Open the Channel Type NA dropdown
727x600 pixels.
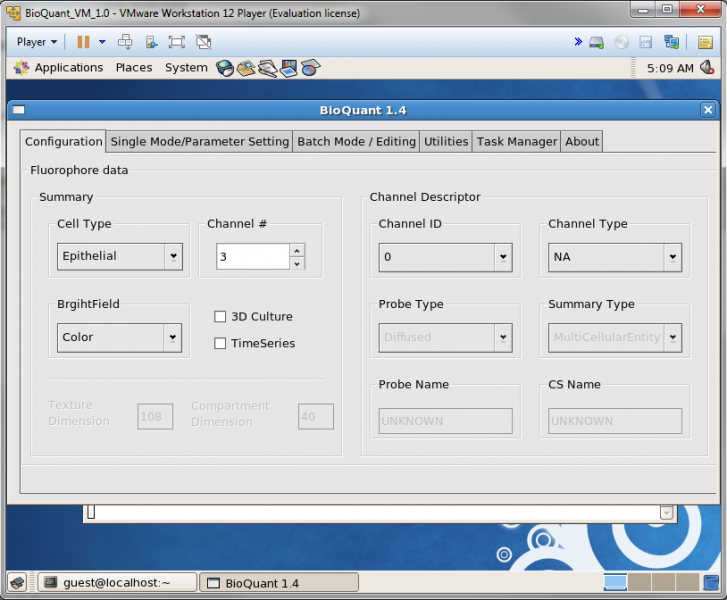(615, 257)
